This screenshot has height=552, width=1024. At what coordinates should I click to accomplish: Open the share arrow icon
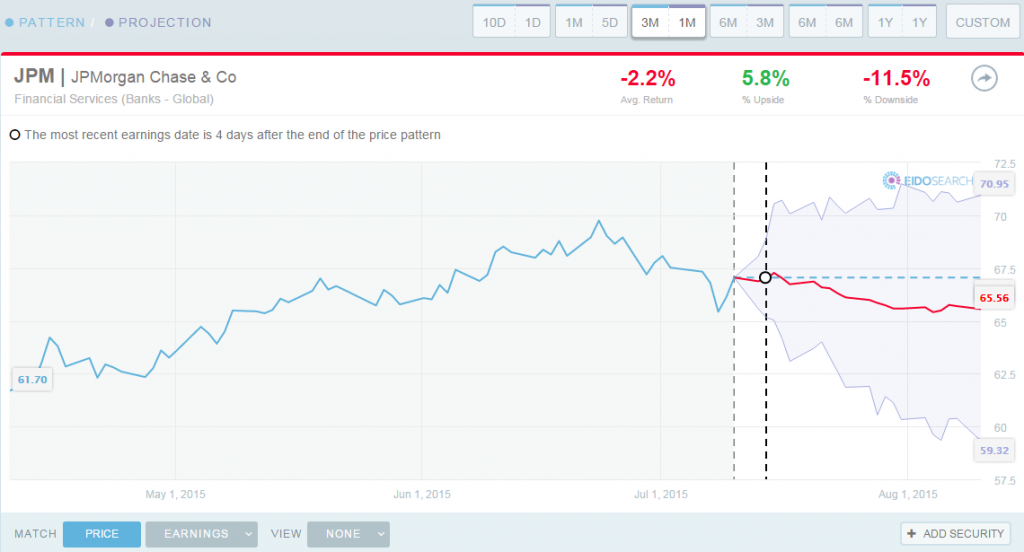pos(984,78)
